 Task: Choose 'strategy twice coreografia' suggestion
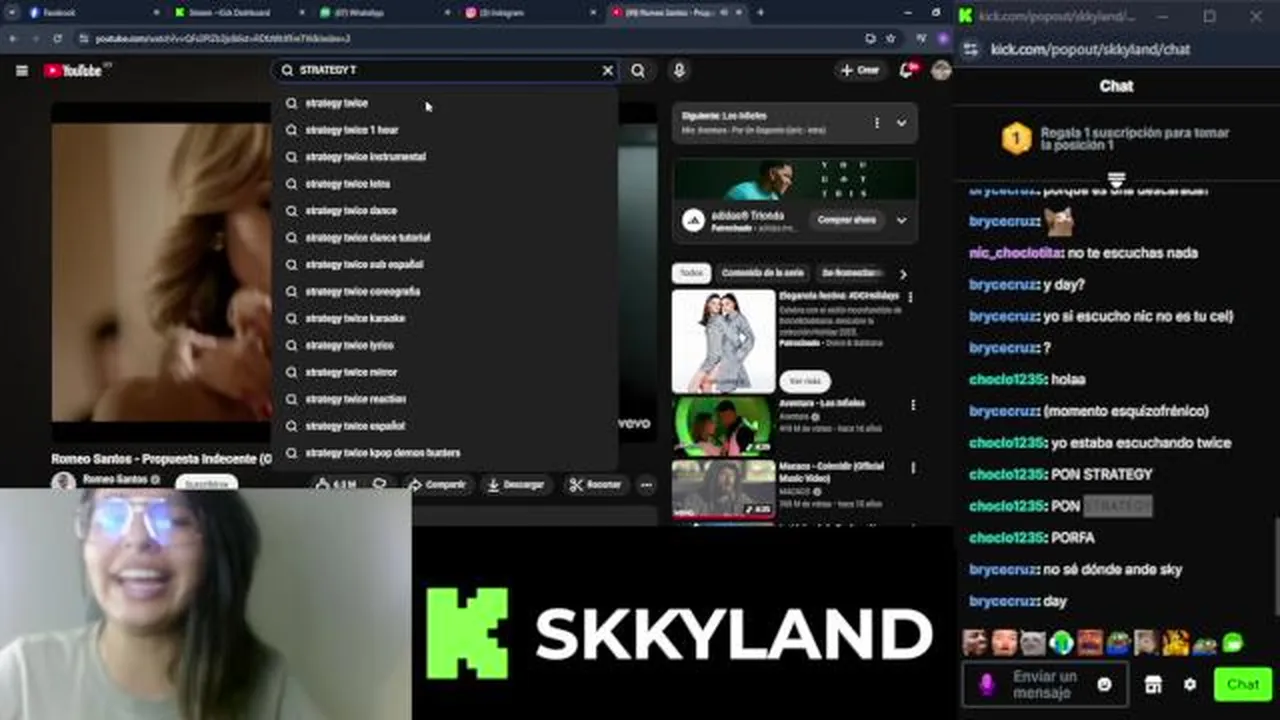tap(445, 292)
